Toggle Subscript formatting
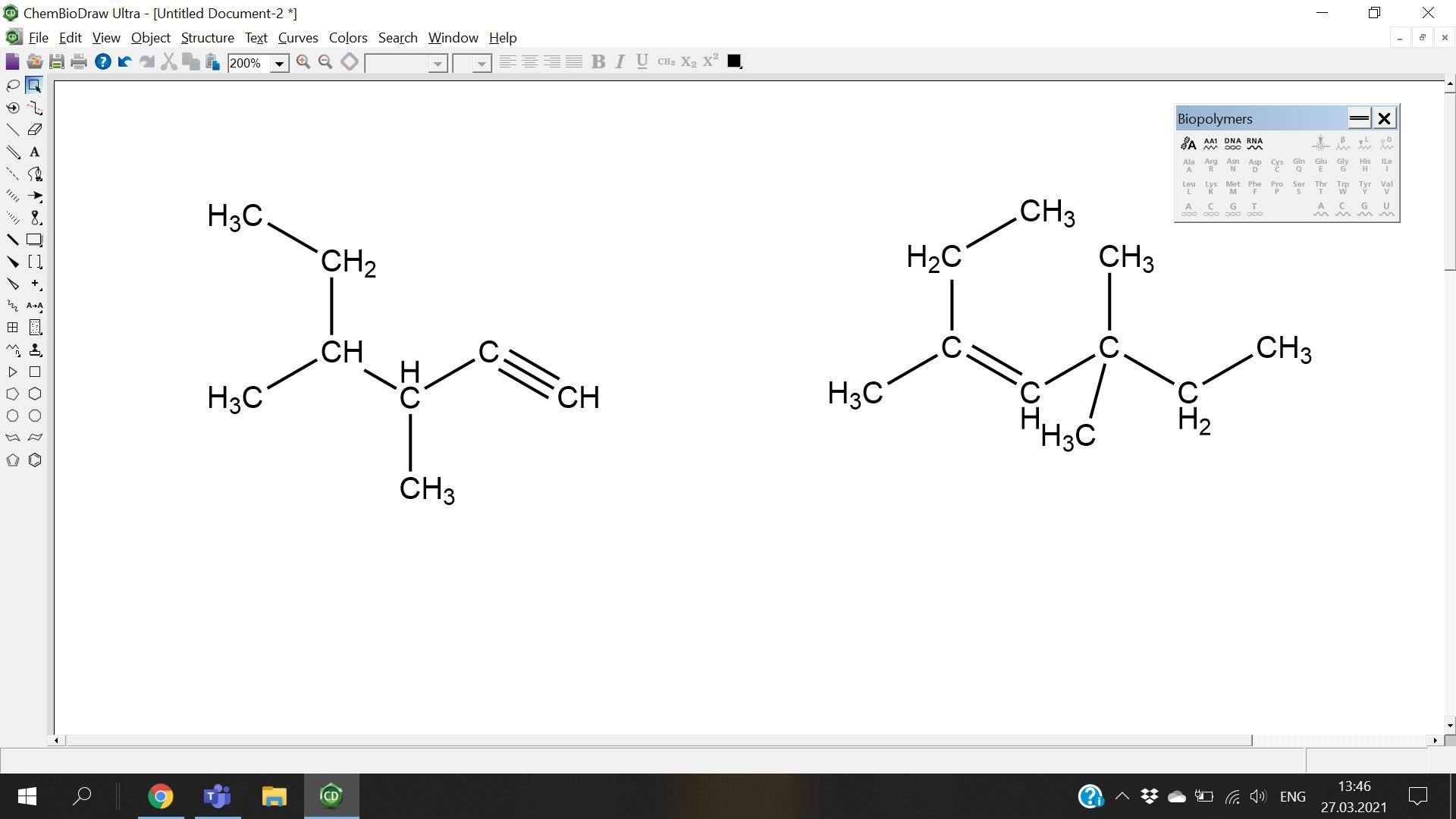The width and height of the screenshot is (1456, 819). click(688, 62)
